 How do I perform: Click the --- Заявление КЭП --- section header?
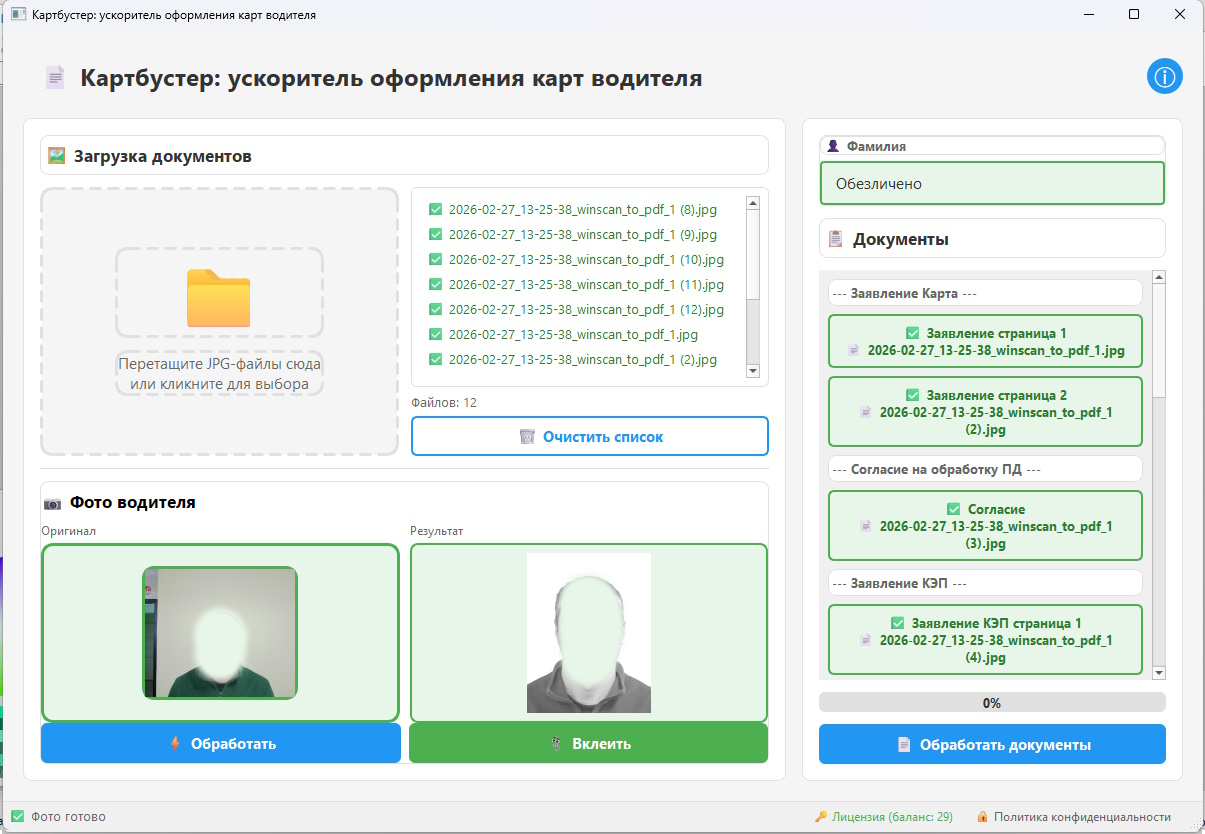point(985,582)
